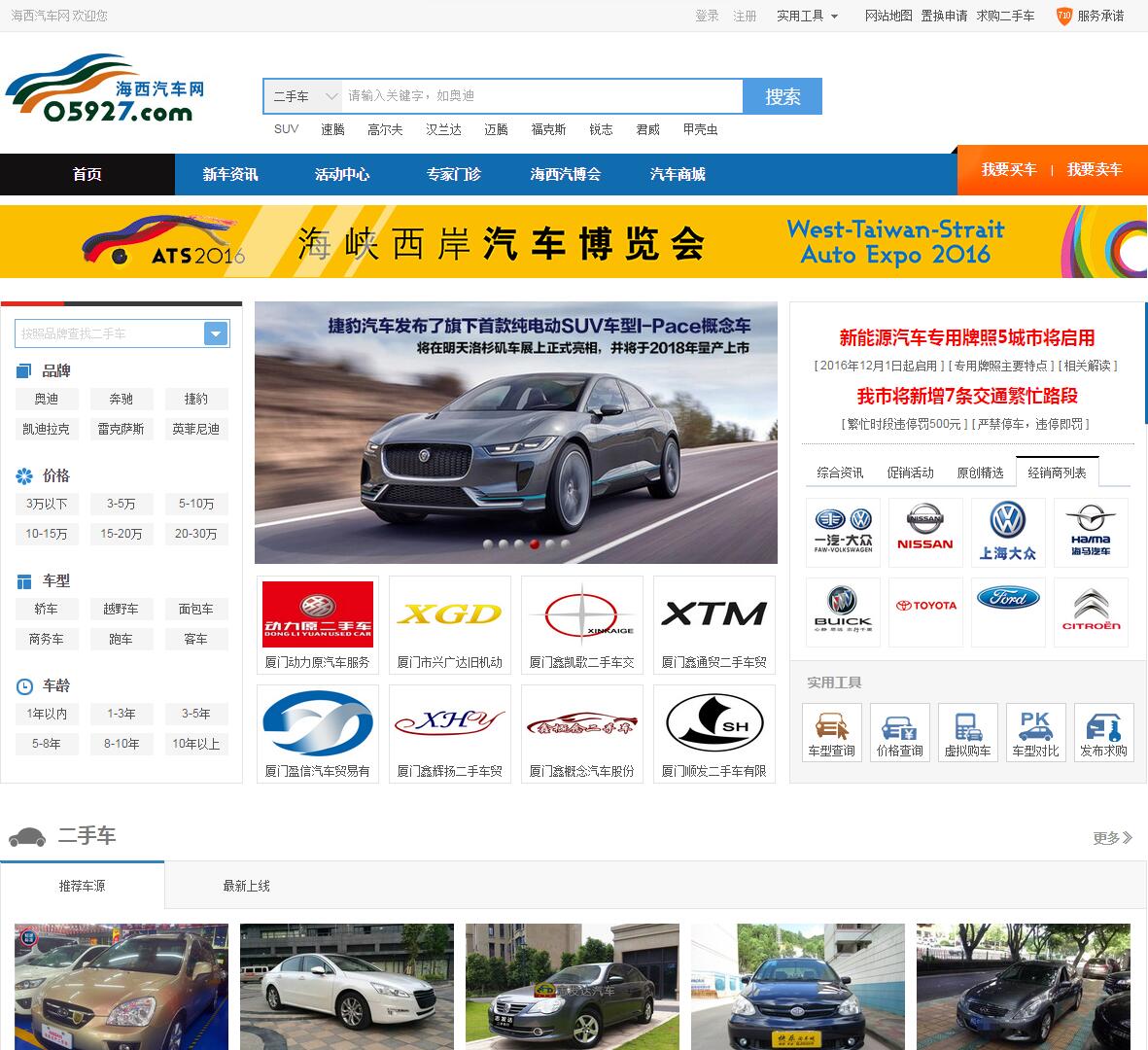
Task: Switch to the 原创精选 tab
Action: click(981, 472)
